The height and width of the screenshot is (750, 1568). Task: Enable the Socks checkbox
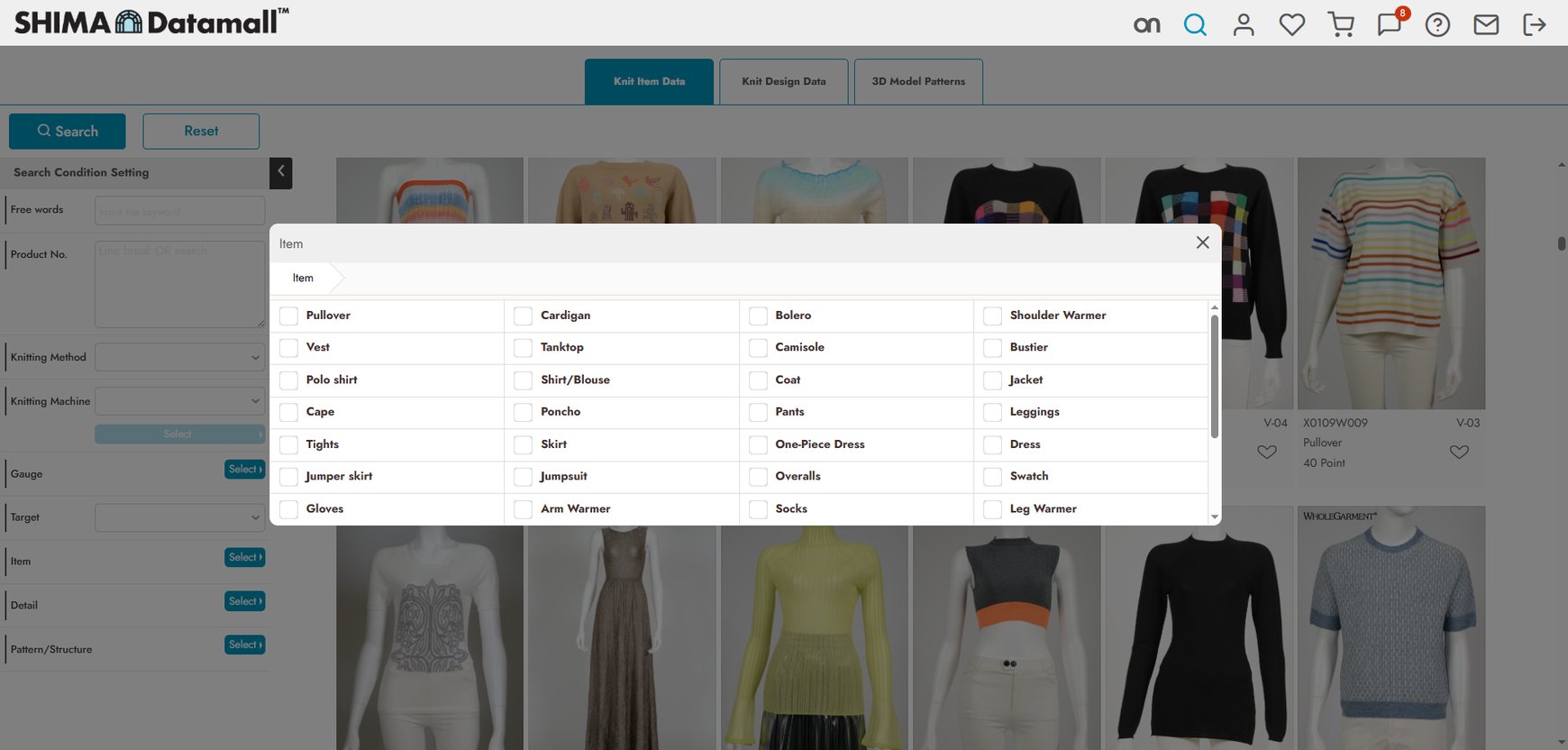(x=758, y=509)
